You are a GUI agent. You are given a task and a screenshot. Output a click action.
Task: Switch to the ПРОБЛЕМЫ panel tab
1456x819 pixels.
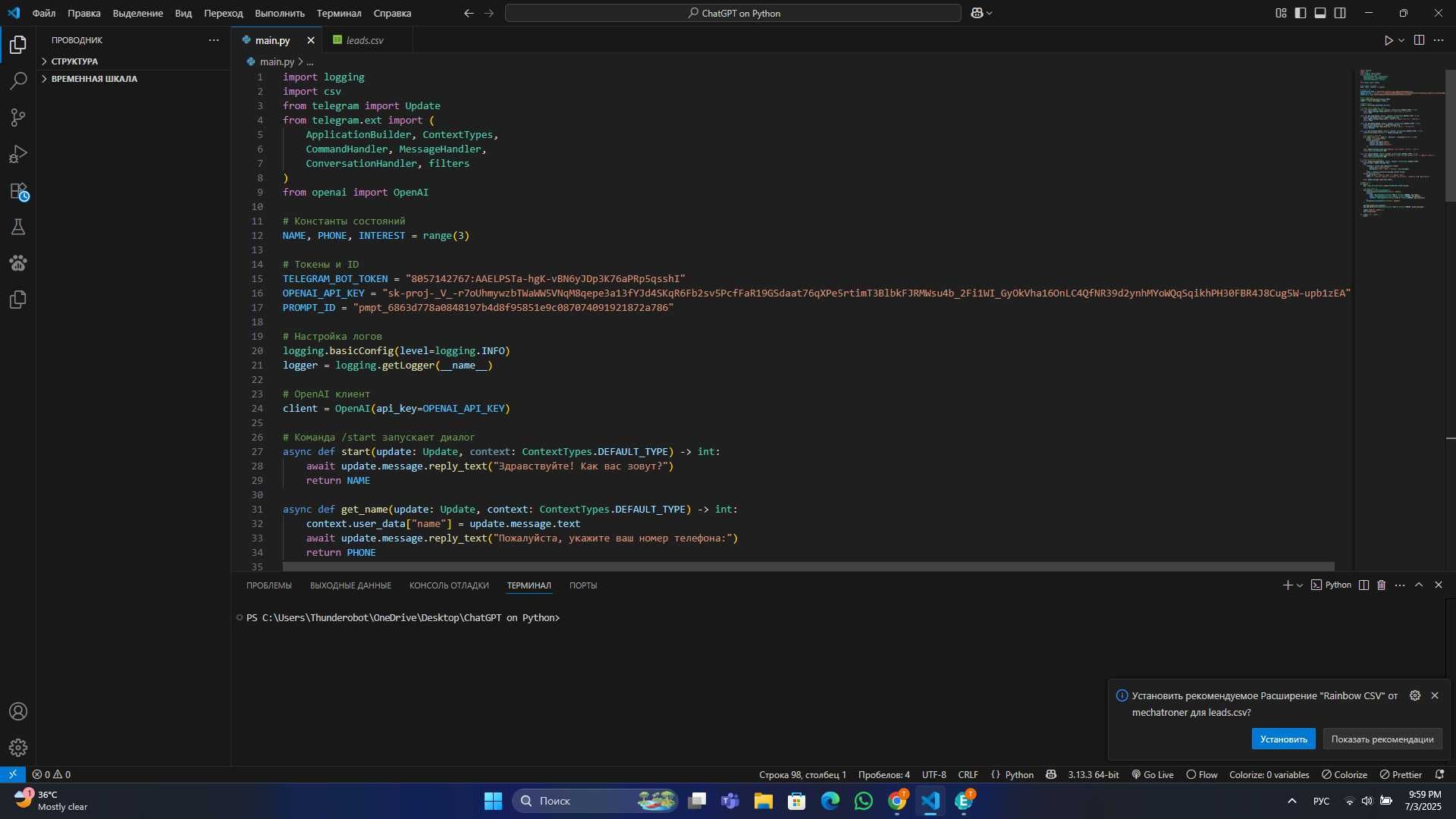tap(269, 585)
